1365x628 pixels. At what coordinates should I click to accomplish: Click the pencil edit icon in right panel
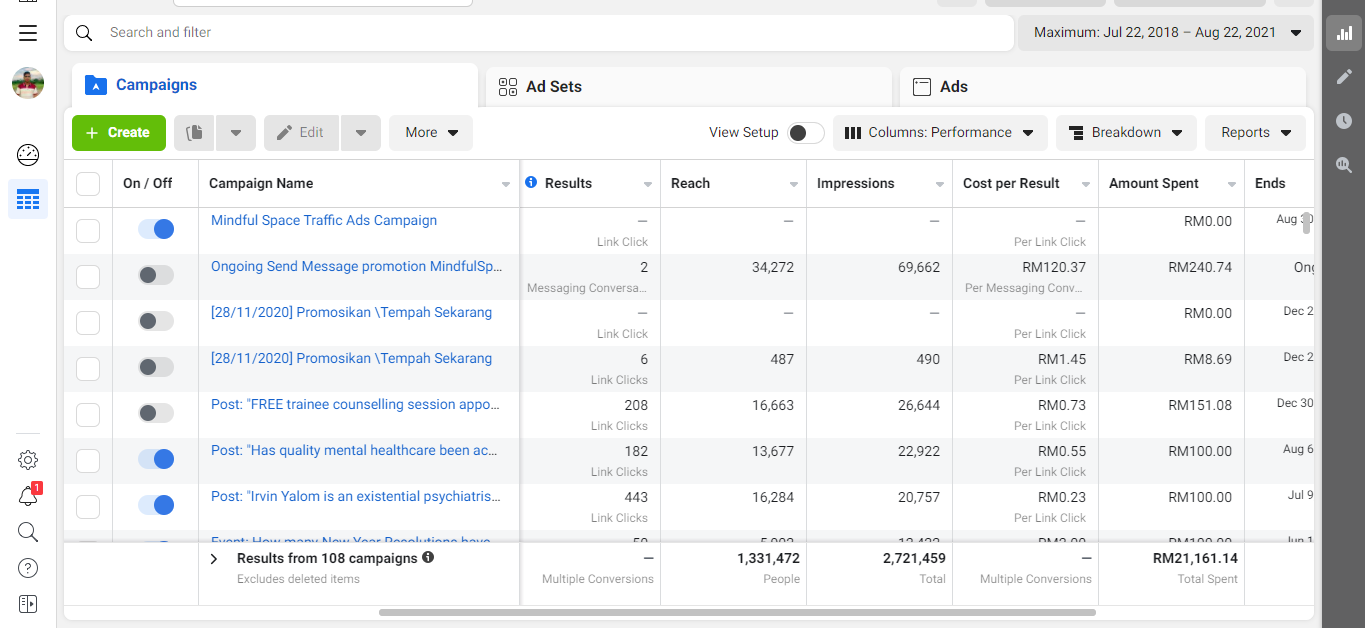point(1344,77)
